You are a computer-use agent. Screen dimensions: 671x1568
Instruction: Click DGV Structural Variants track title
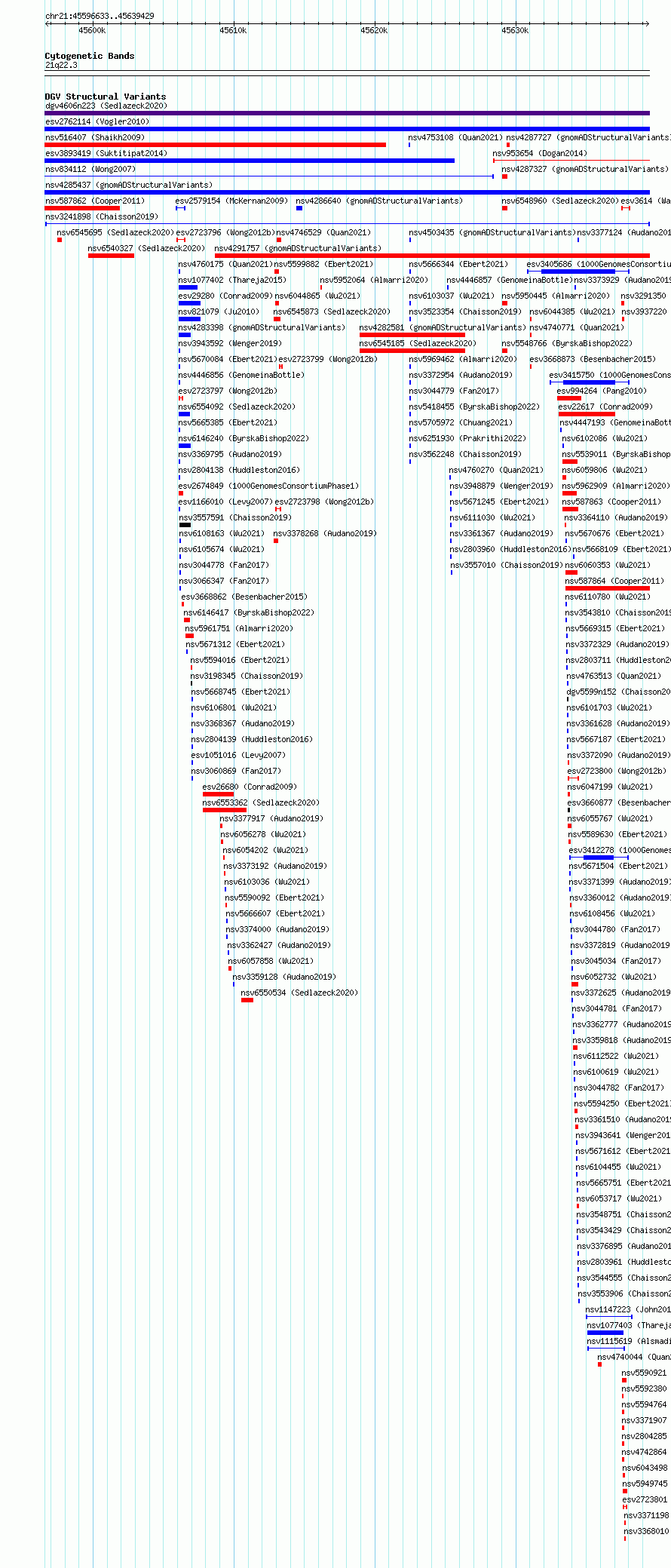(x=106, y=97)
